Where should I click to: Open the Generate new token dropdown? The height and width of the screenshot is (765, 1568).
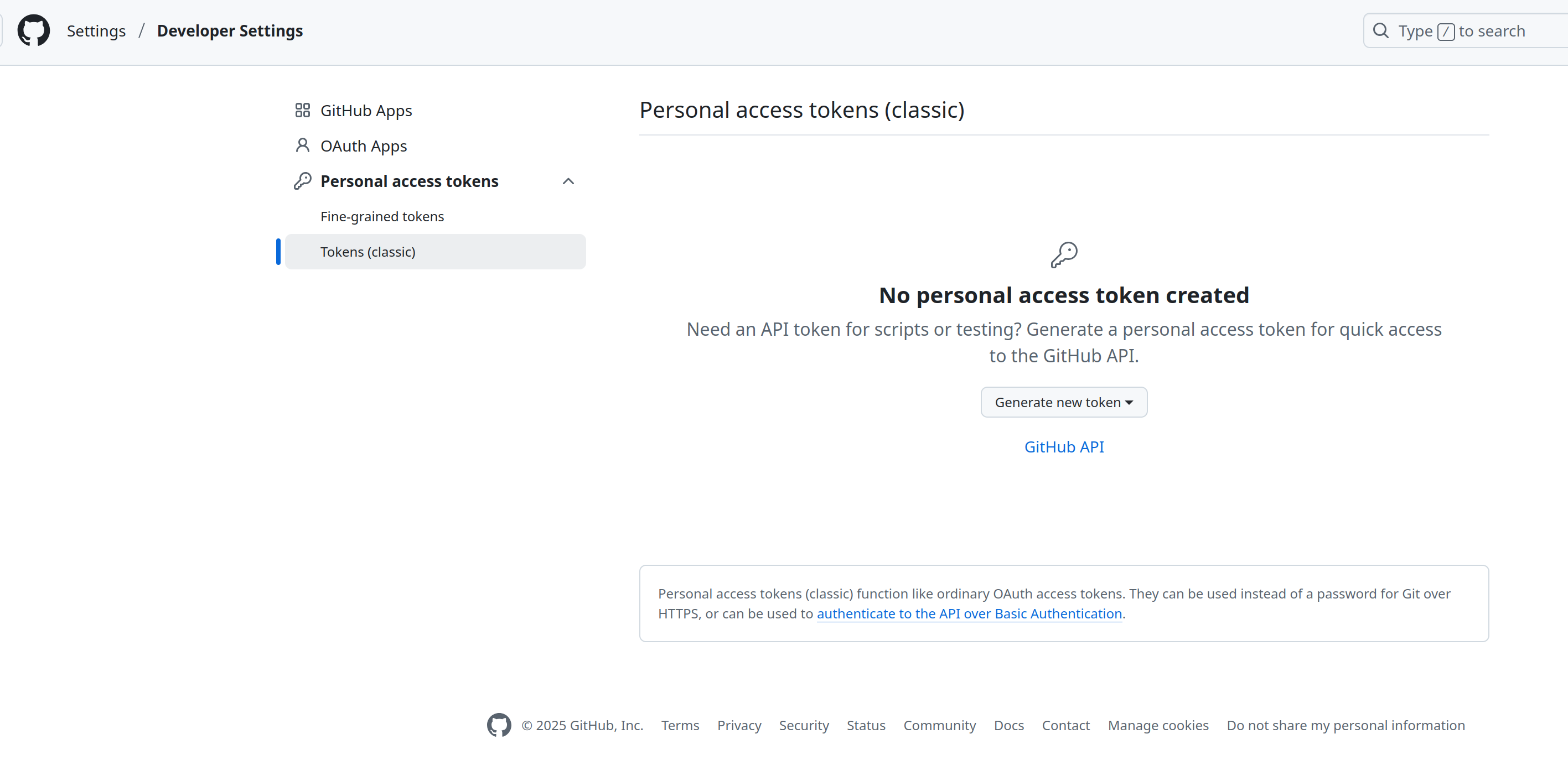tap(1064, 403)
